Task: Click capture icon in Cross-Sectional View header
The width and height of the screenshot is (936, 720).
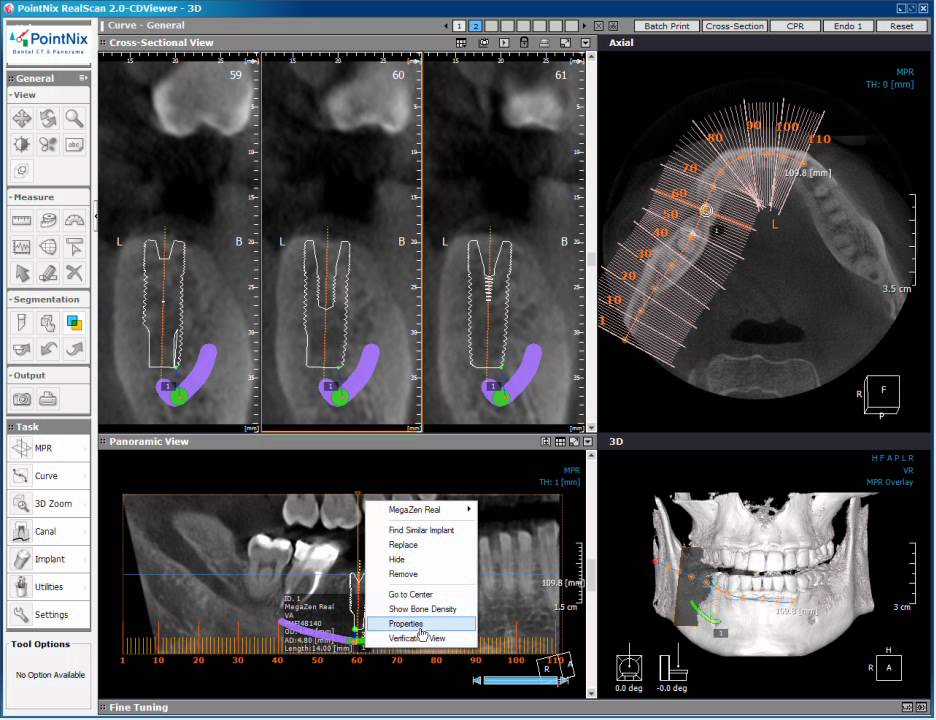Action: pos(484,43)
